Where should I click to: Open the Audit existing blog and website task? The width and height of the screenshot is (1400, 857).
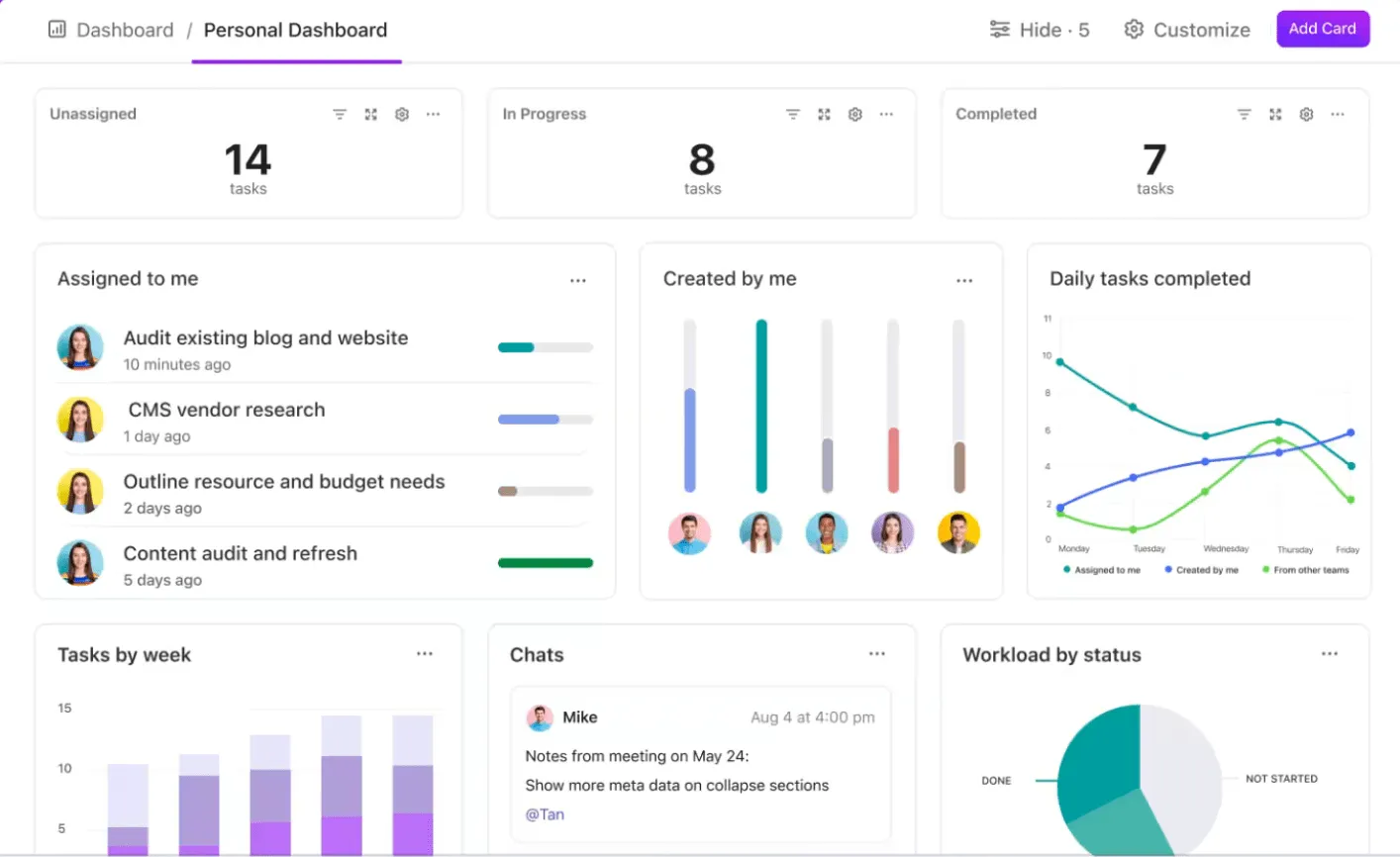pyautogui.click(x=265, y=338)
